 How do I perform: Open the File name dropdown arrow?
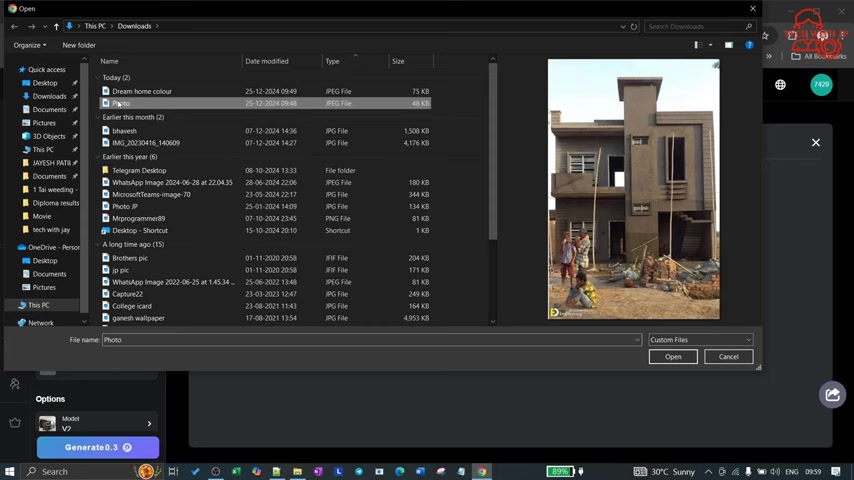(x=637, y=340)
